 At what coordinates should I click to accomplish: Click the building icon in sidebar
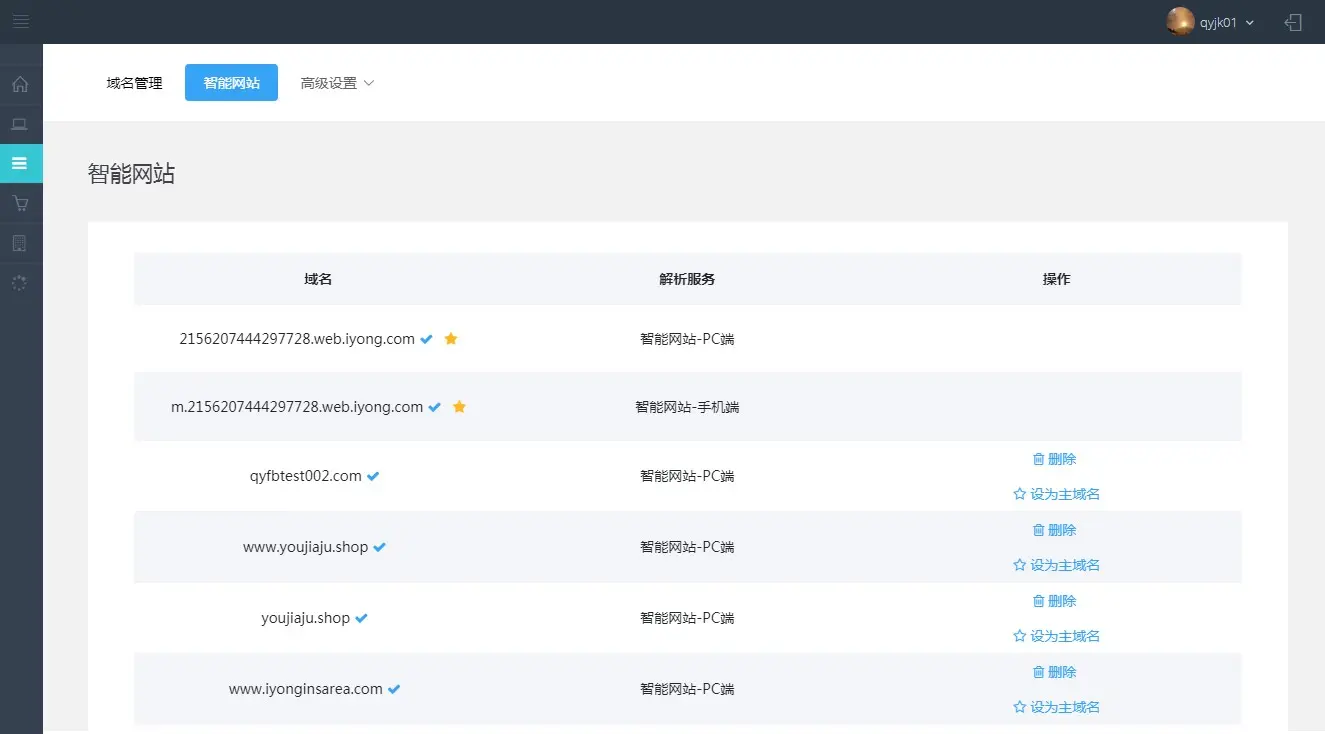20,243
